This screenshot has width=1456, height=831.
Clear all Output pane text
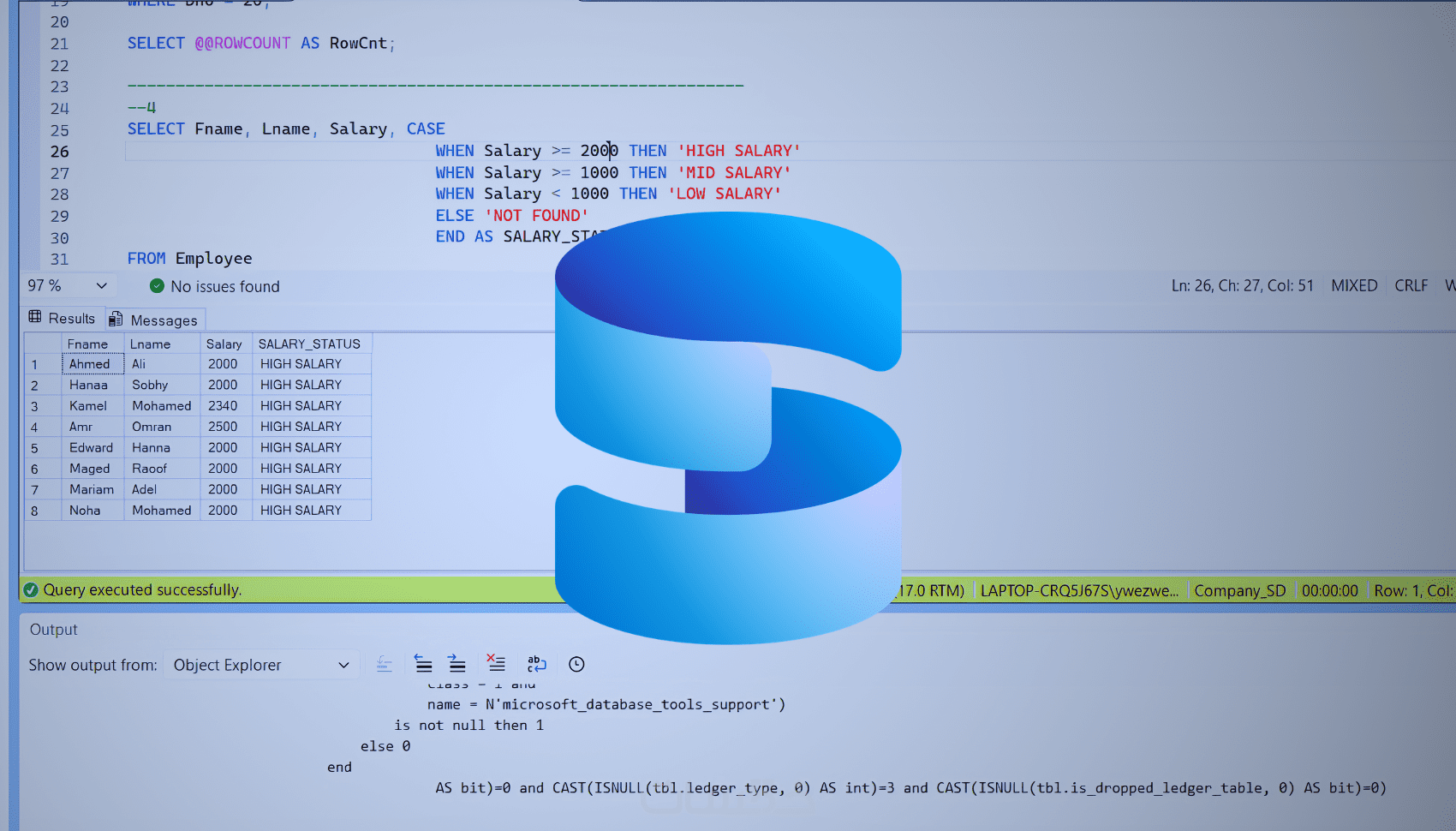(x=496, y=663)
